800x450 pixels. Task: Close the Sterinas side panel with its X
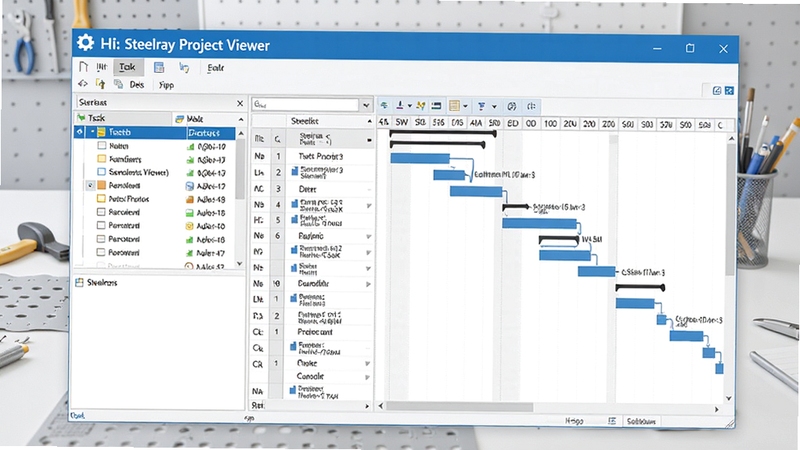pos(240,103)
